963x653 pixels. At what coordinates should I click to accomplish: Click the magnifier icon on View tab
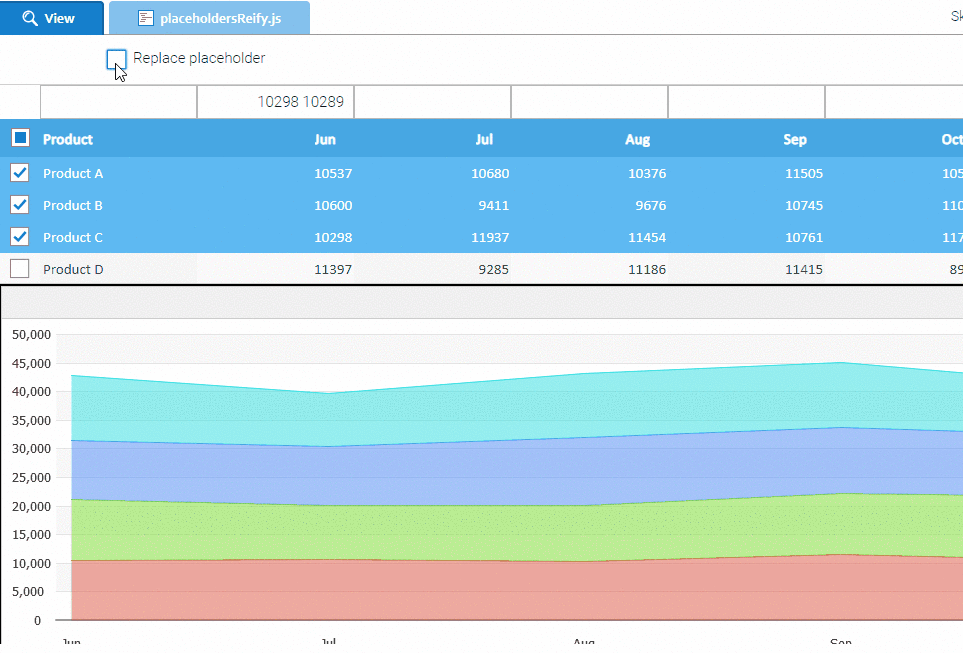(29, 18)
